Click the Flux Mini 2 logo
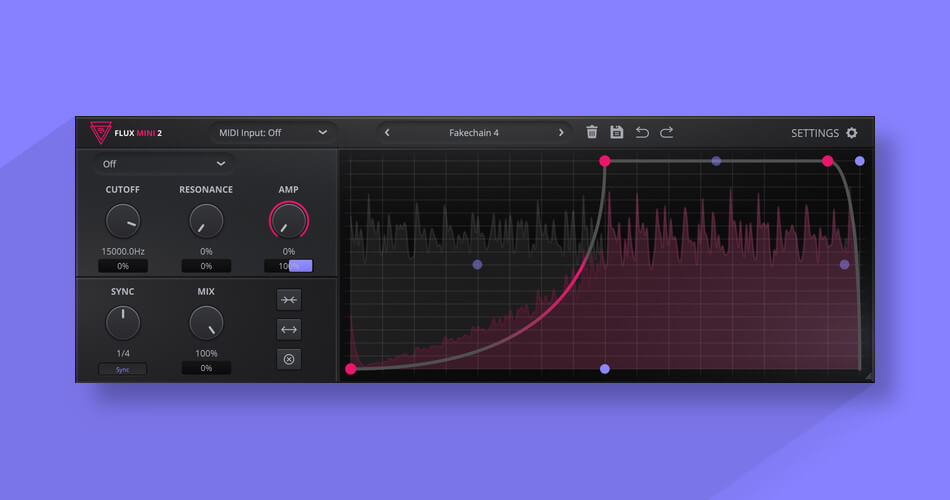The image size is (950, 500). (x=125, y=133)
